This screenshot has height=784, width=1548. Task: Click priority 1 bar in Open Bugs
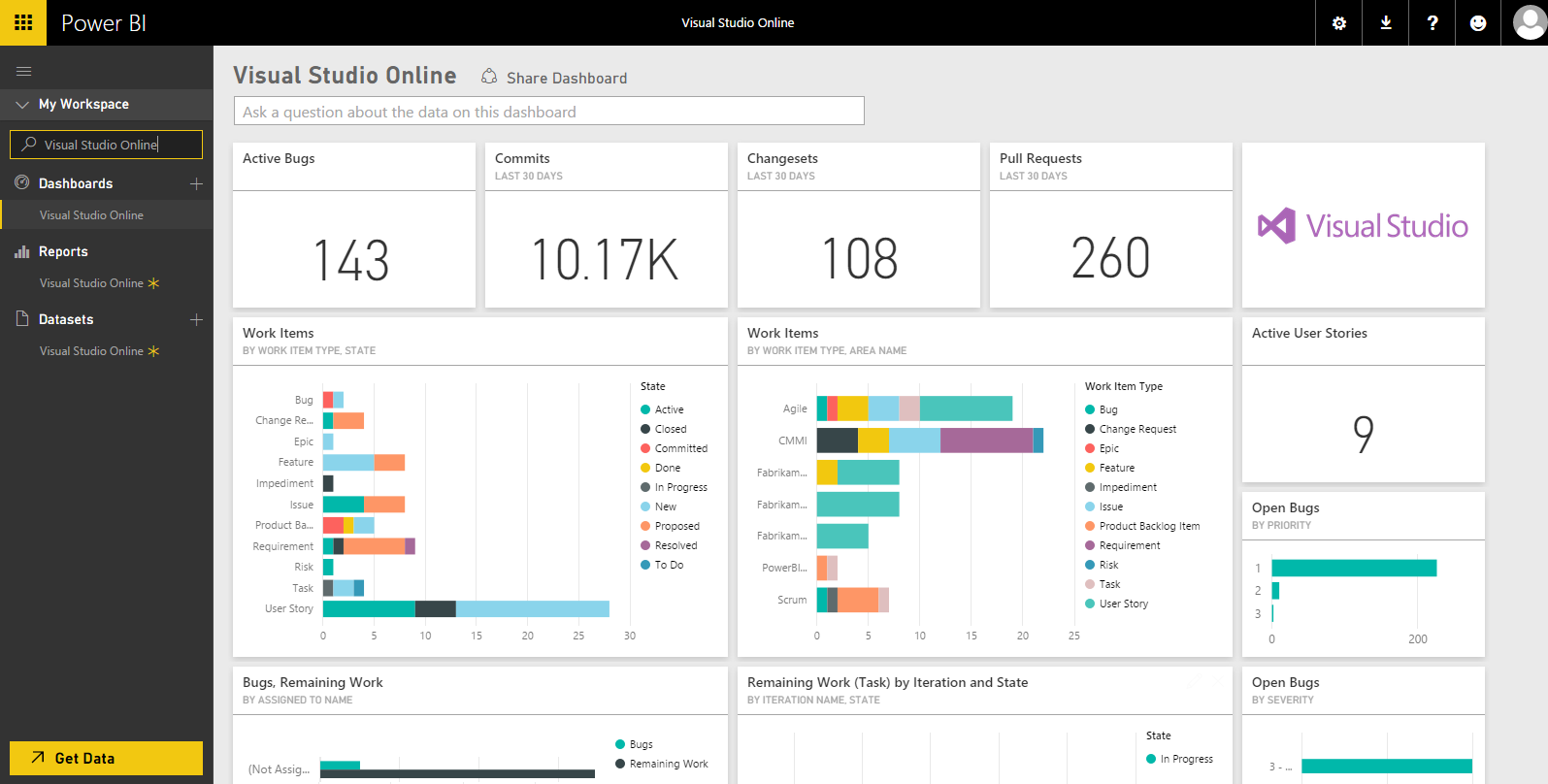1354,568
